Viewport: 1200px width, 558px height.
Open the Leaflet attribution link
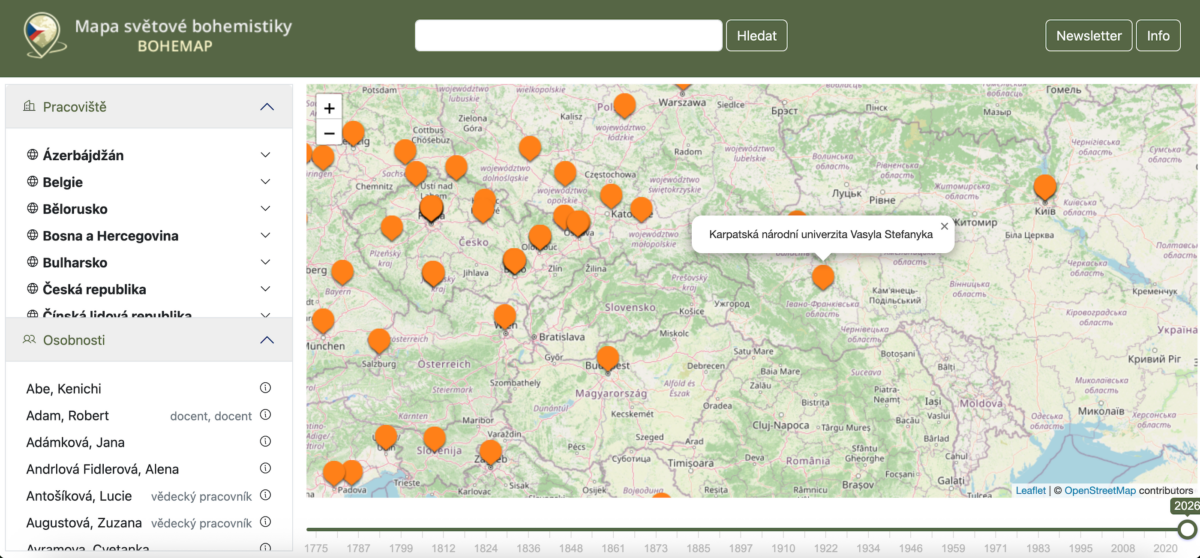coord(1031,490)
